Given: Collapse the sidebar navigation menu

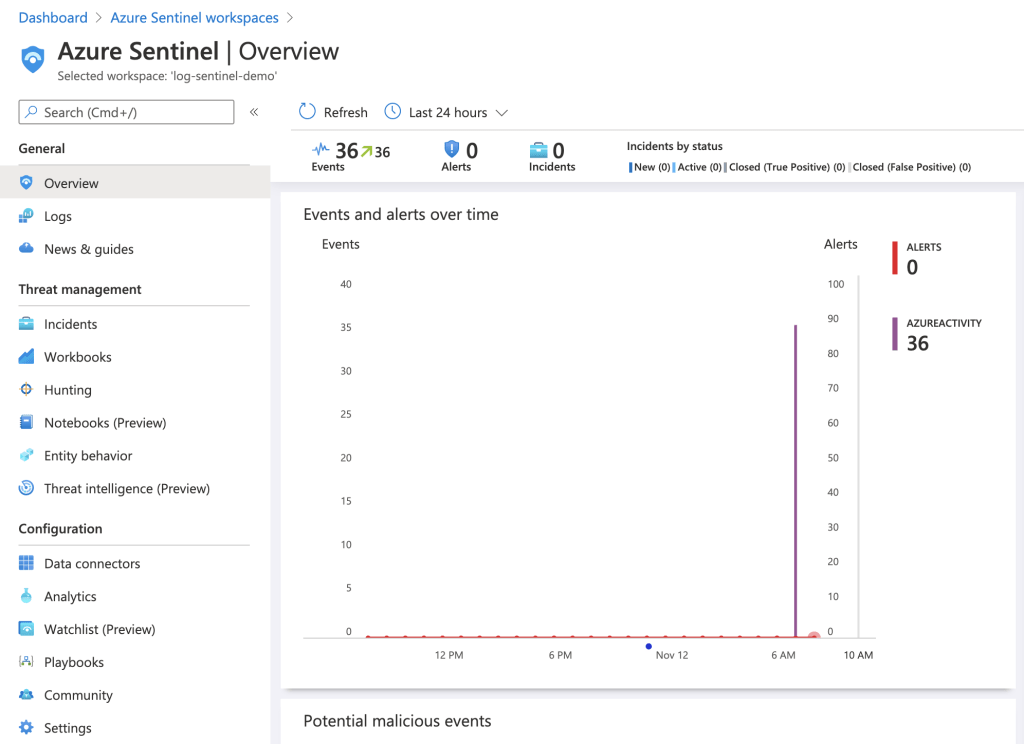Looking at the screenshot, I should (254, 112).
